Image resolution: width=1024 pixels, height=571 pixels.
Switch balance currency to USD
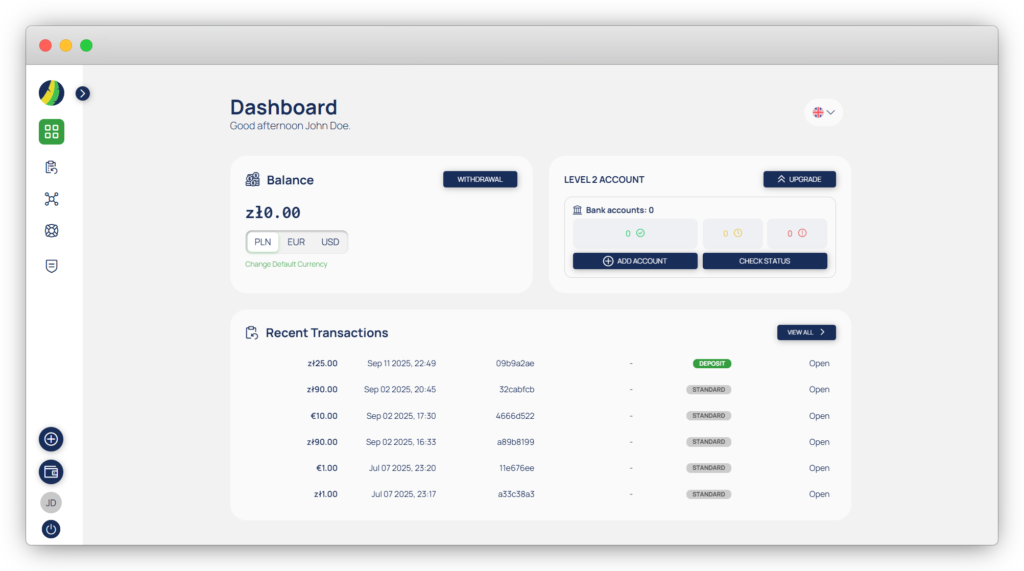click(330, 242)
